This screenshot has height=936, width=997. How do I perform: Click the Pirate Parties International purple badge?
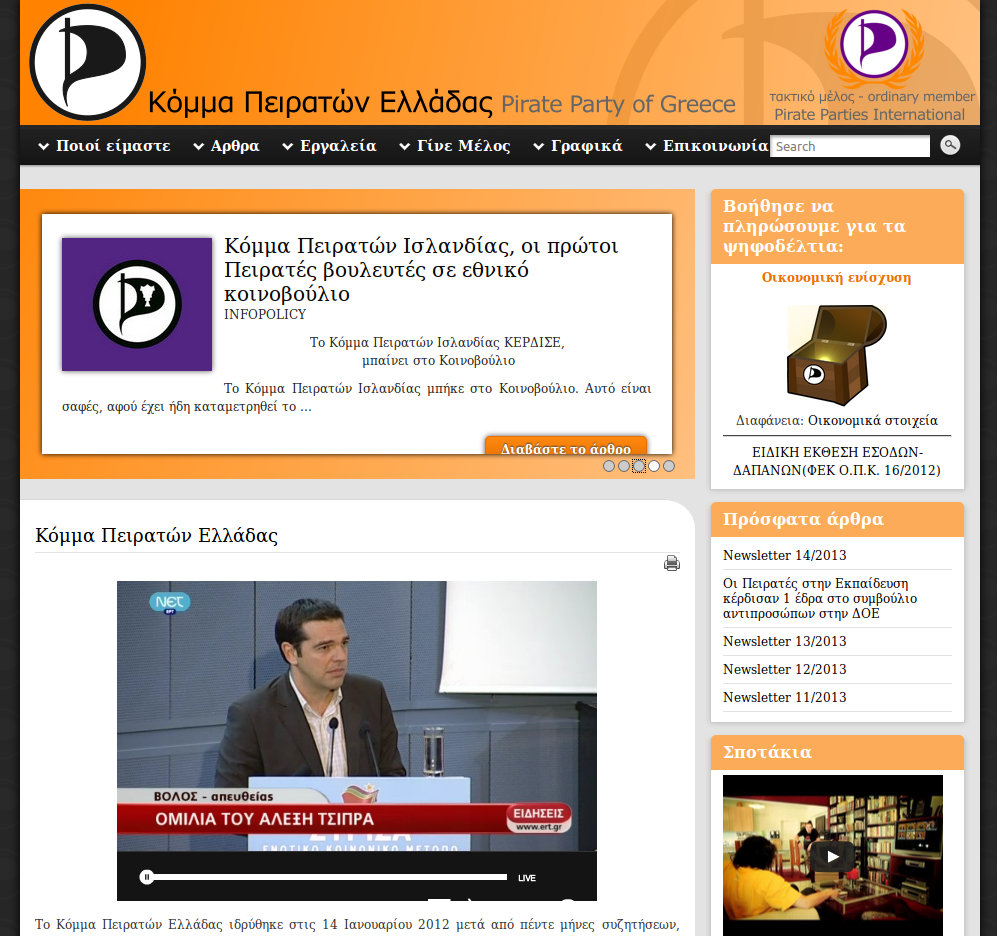874,44
